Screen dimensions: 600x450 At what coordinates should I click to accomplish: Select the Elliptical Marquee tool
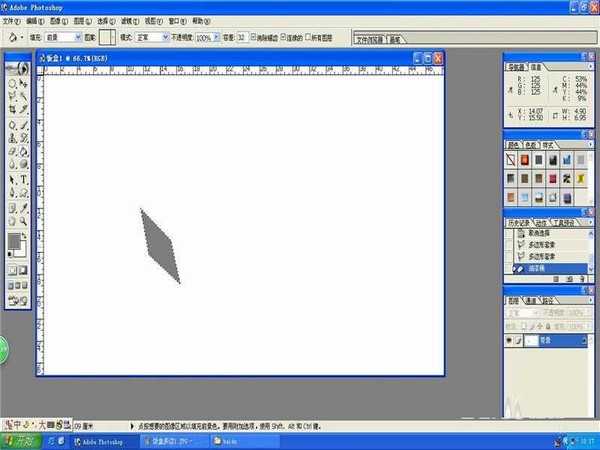point(12,84)
